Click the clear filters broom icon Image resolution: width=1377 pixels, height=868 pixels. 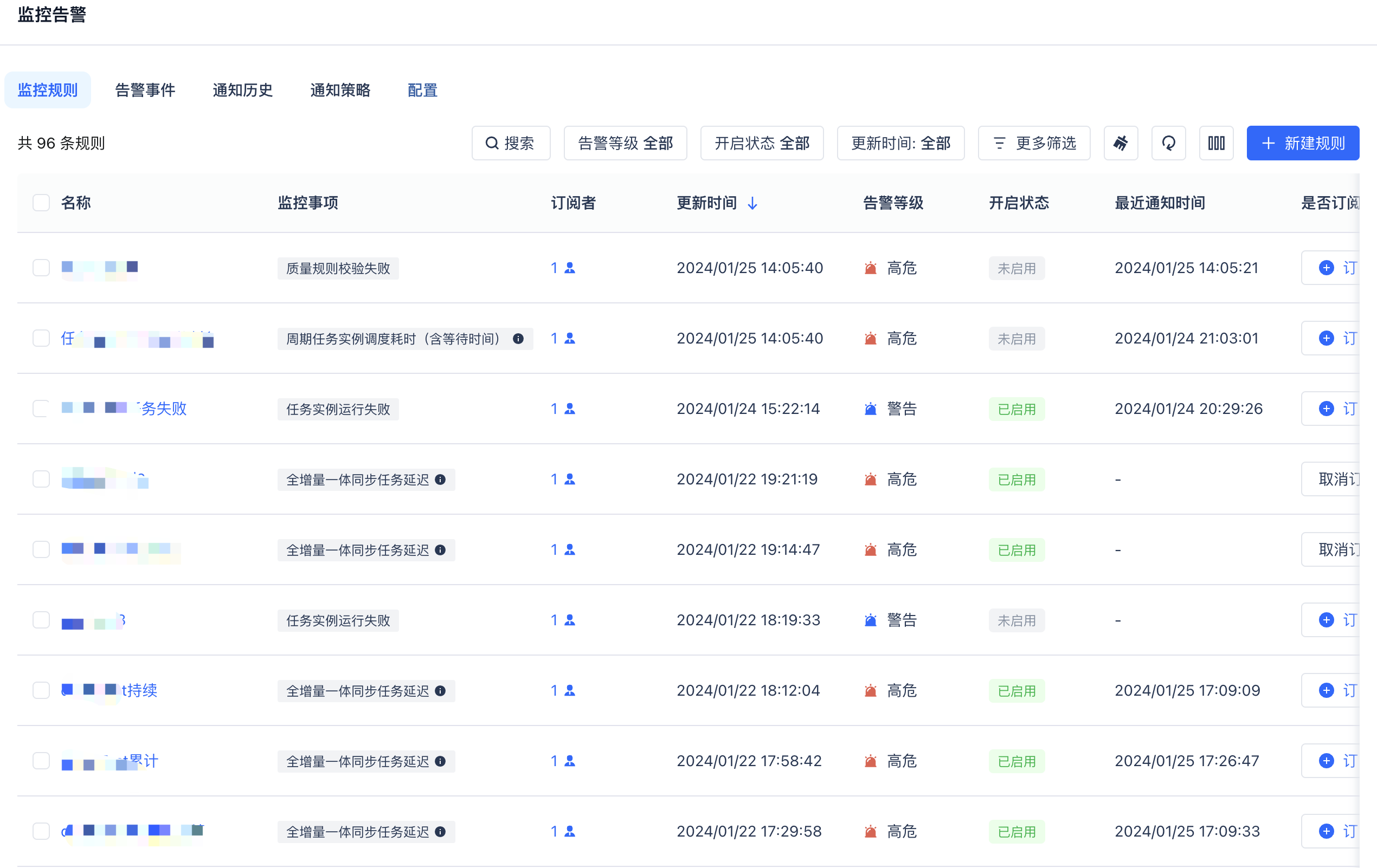click(x=1120, y=143)
